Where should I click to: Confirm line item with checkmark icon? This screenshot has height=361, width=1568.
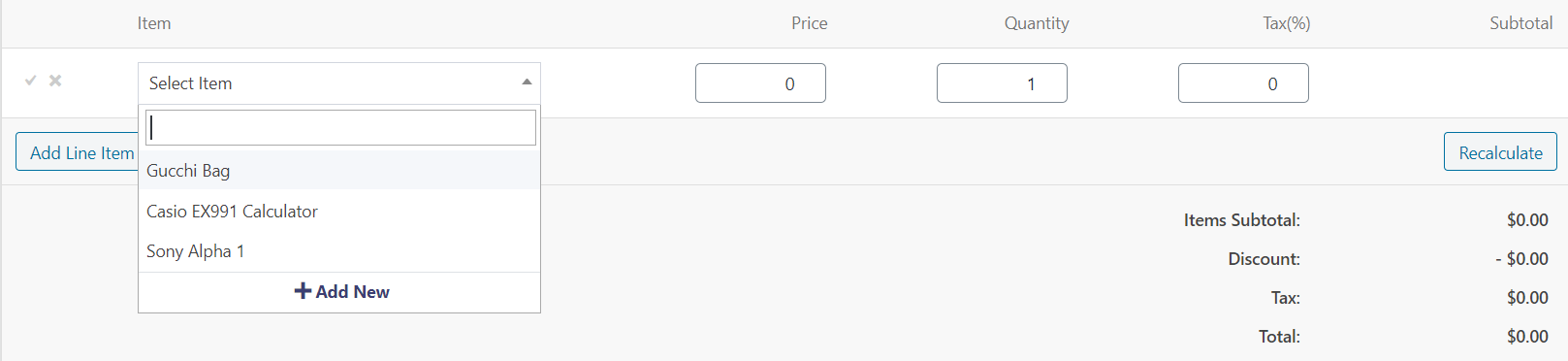tap(30, 81)
